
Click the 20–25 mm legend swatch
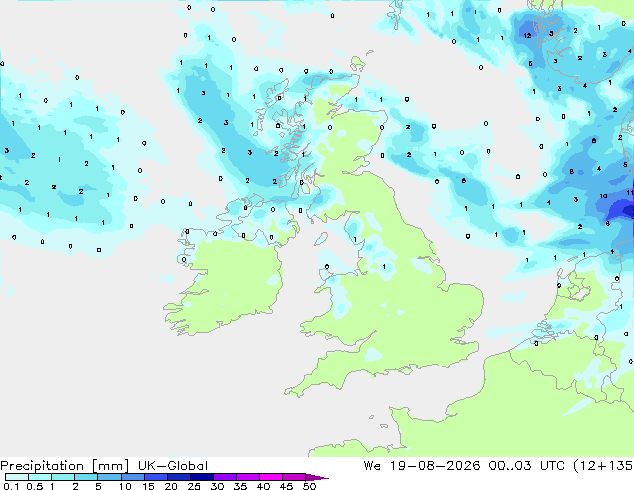[x=178, y=477]
